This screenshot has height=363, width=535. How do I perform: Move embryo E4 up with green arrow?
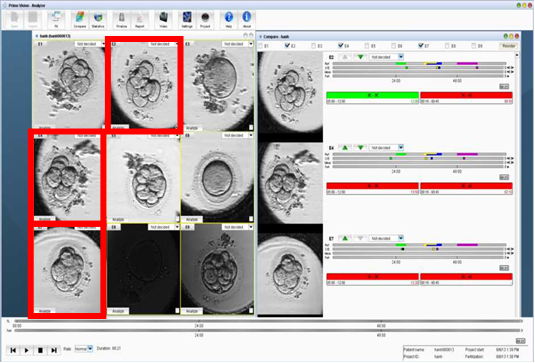[345, 148]
